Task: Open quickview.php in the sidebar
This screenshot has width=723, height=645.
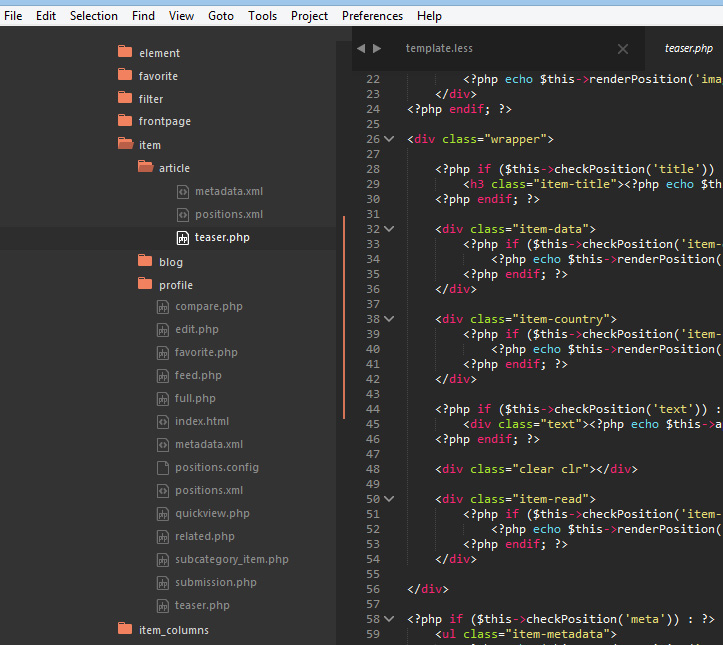Action: click(x=212, y=513)
